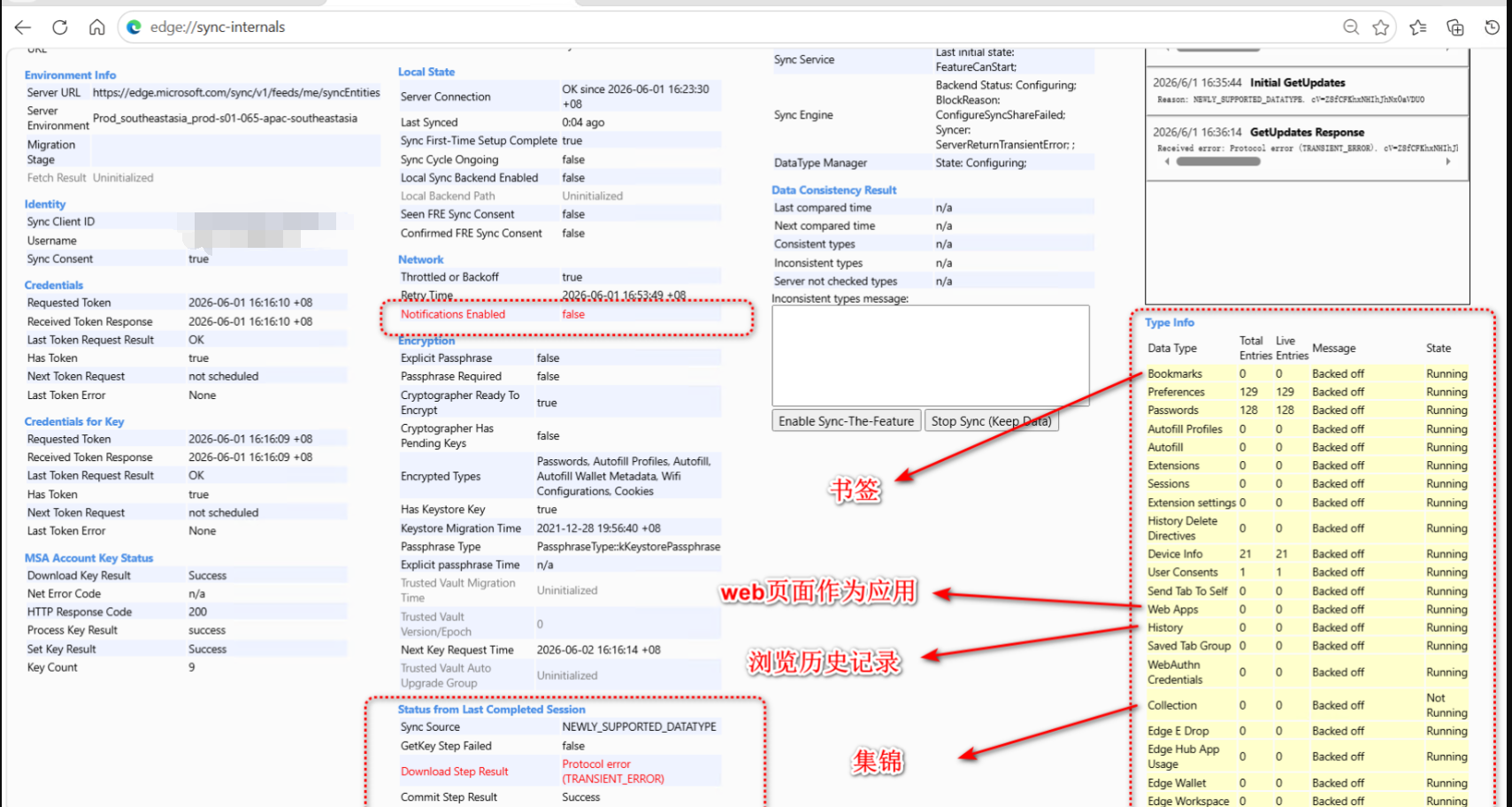Image resolution: width=1512 pixels, height=807 pixels.
Task: Select the GetUpdates Response log entry
Action: click(x=1307, y=148)
